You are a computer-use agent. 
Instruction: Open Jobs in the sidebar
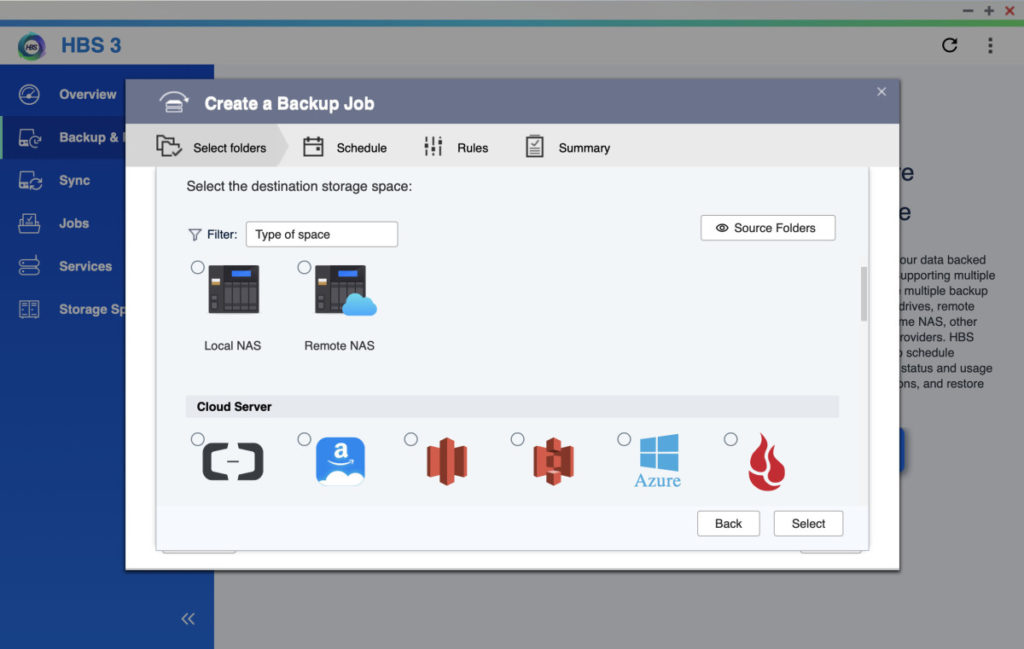coord(74,223)
